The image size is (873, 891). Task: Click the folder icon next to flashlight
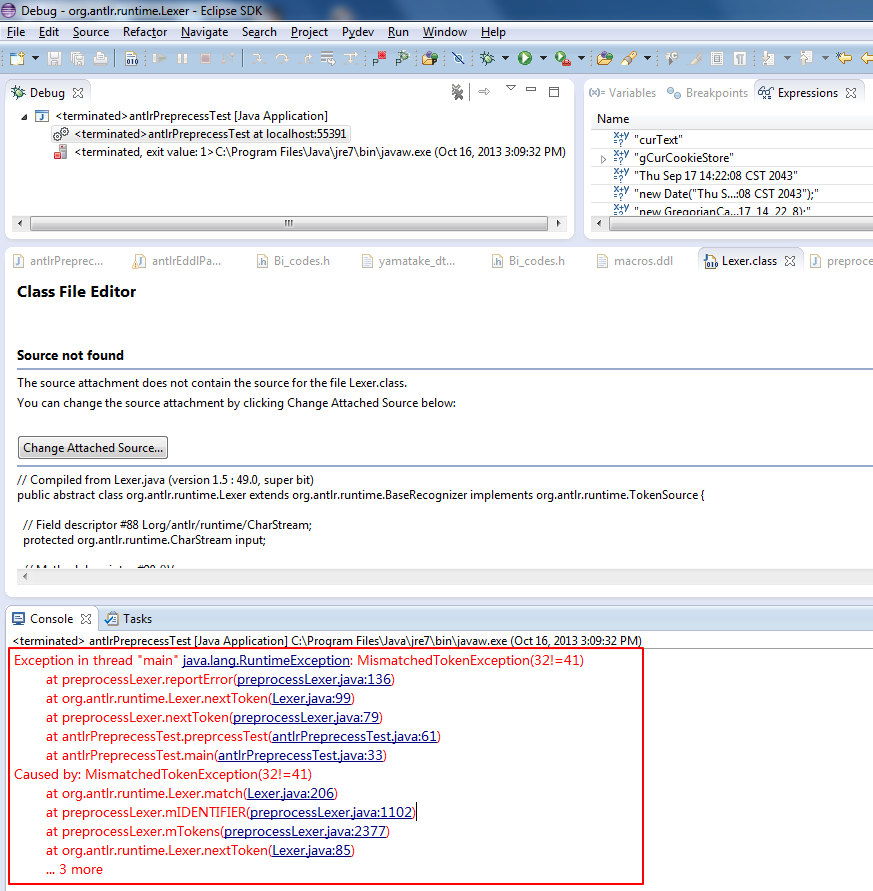[605, 58]
